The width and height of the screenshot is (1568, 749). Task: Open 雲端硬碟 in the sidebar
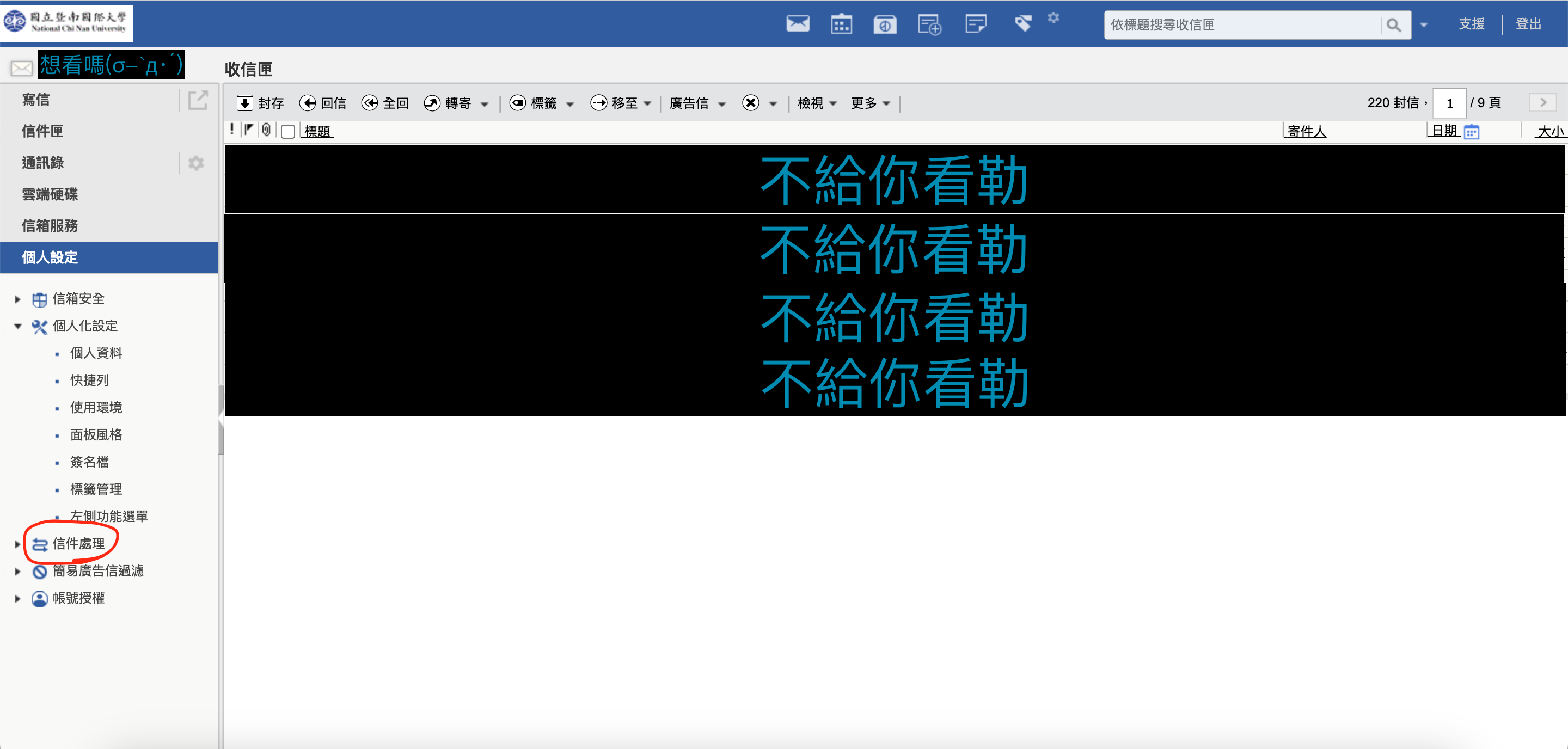coord(50,195)
